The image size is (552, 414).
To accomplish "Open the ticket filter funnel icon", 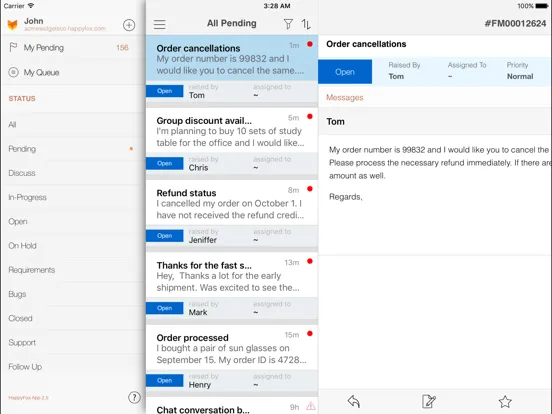I will point(288,24).
